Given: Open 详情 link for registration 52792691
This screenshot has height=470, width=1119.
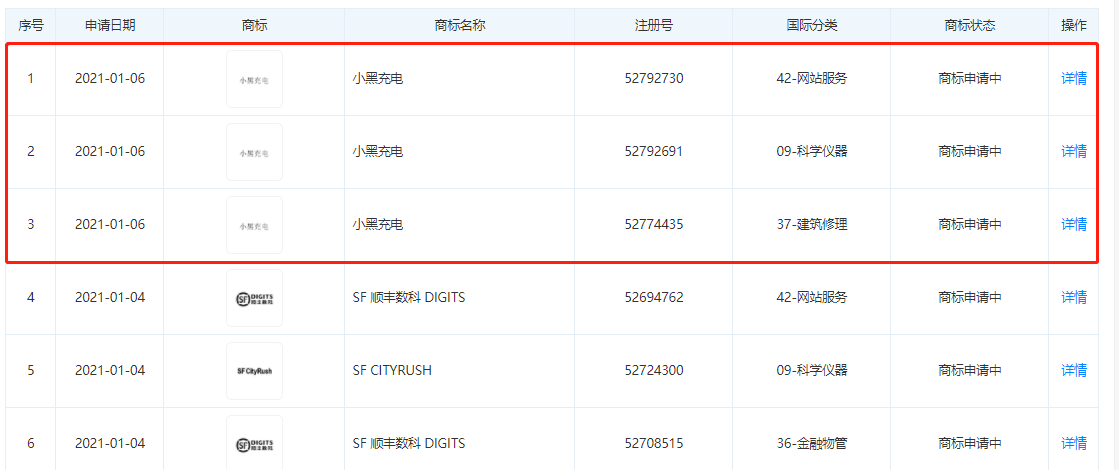Looking at the screenshot, I should (1073, 151).
